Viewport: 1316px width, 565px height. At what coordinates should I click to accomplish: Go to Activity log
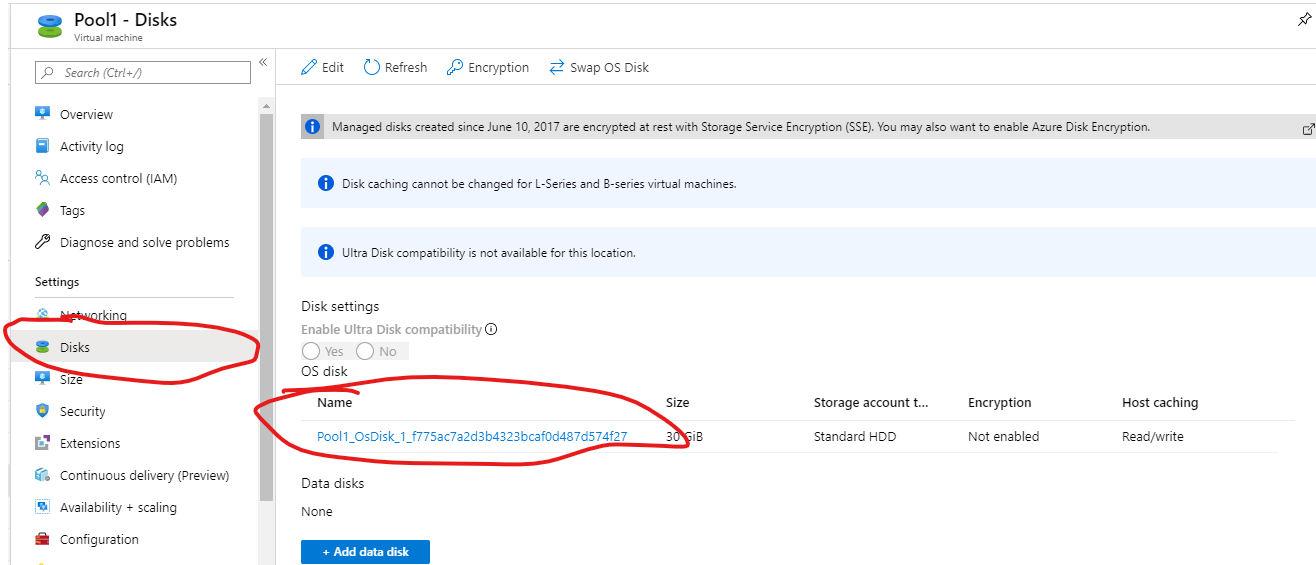coord(91,146)
